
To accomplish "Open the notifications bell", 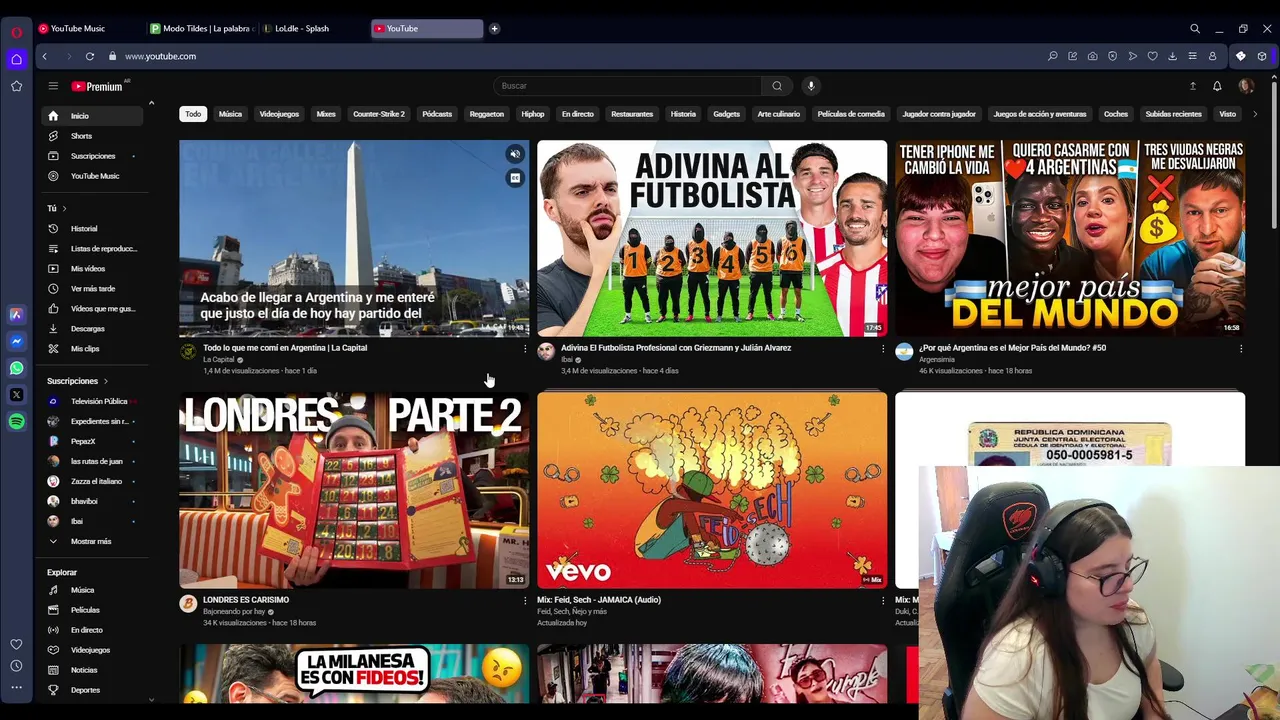I will 1217,86.
